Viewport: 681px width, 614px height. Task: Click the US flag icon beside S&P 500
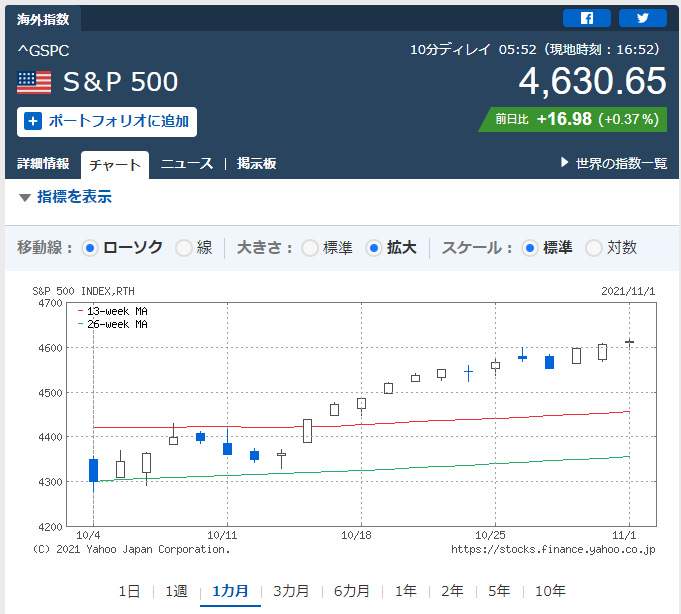click(x=34, y=82)
